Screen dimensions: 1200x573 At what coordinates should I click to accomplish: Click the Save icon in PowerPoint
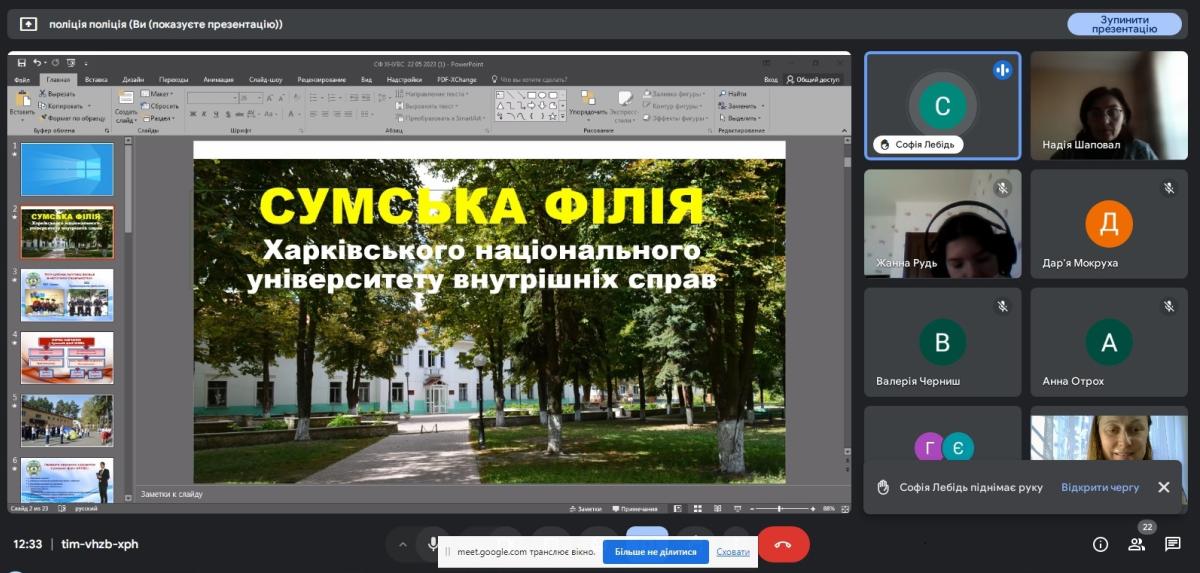point(23,63)
